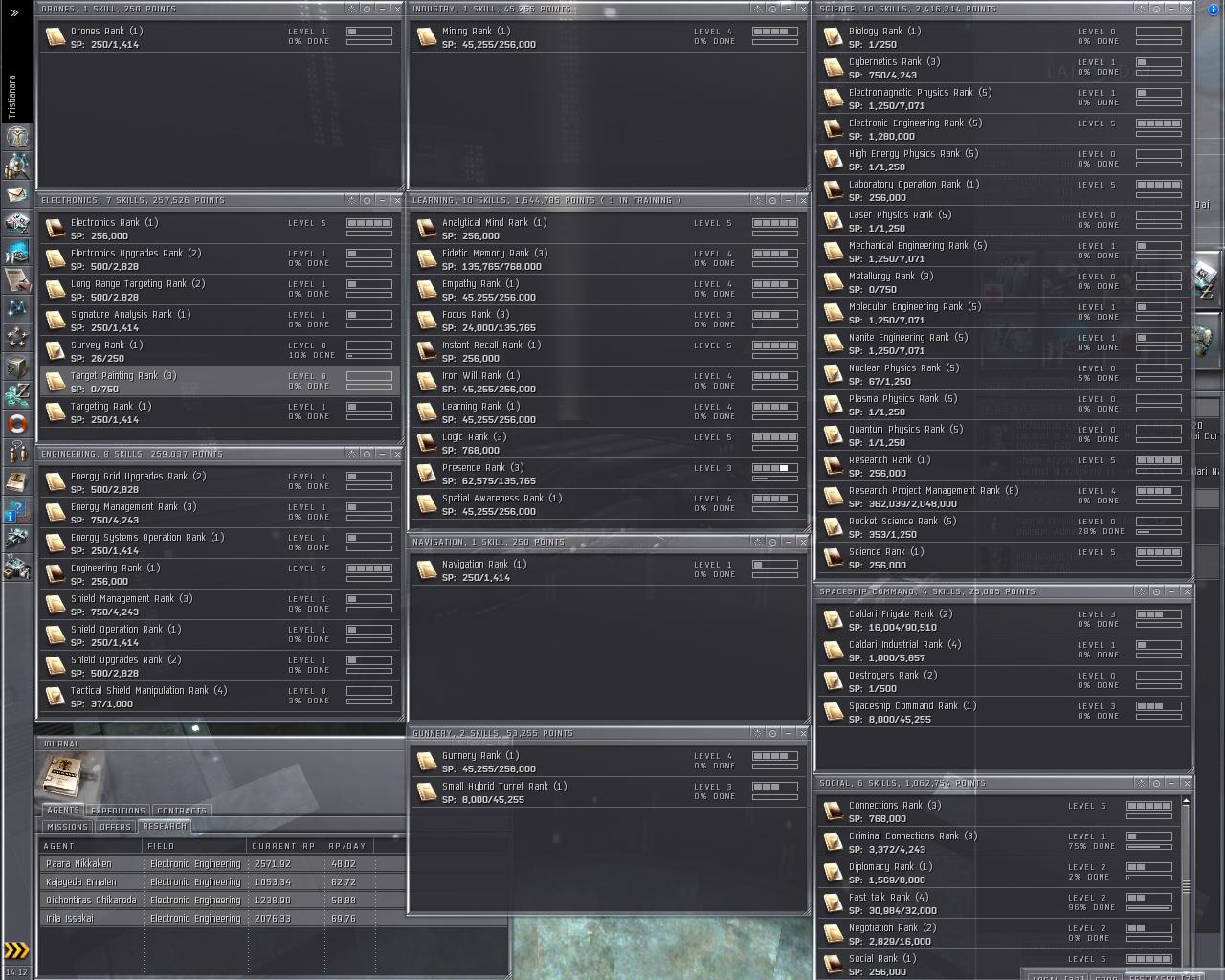Pin the Engineering skill window
Viewport: 1225px width, 980px height.
[x=351, y=454]
